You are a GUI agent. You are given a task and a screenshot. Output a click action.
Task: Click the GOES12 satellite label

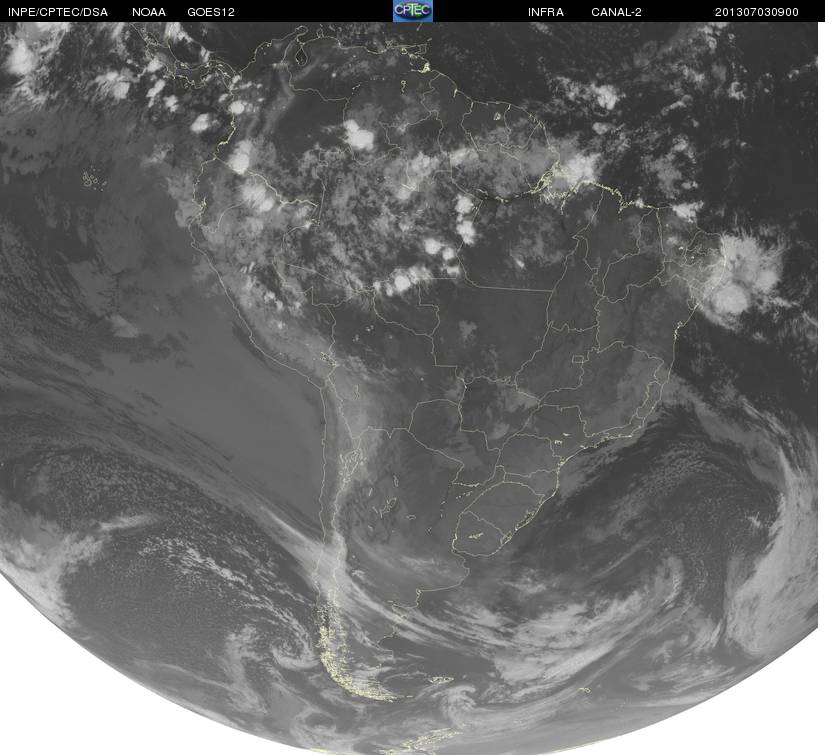211,12
